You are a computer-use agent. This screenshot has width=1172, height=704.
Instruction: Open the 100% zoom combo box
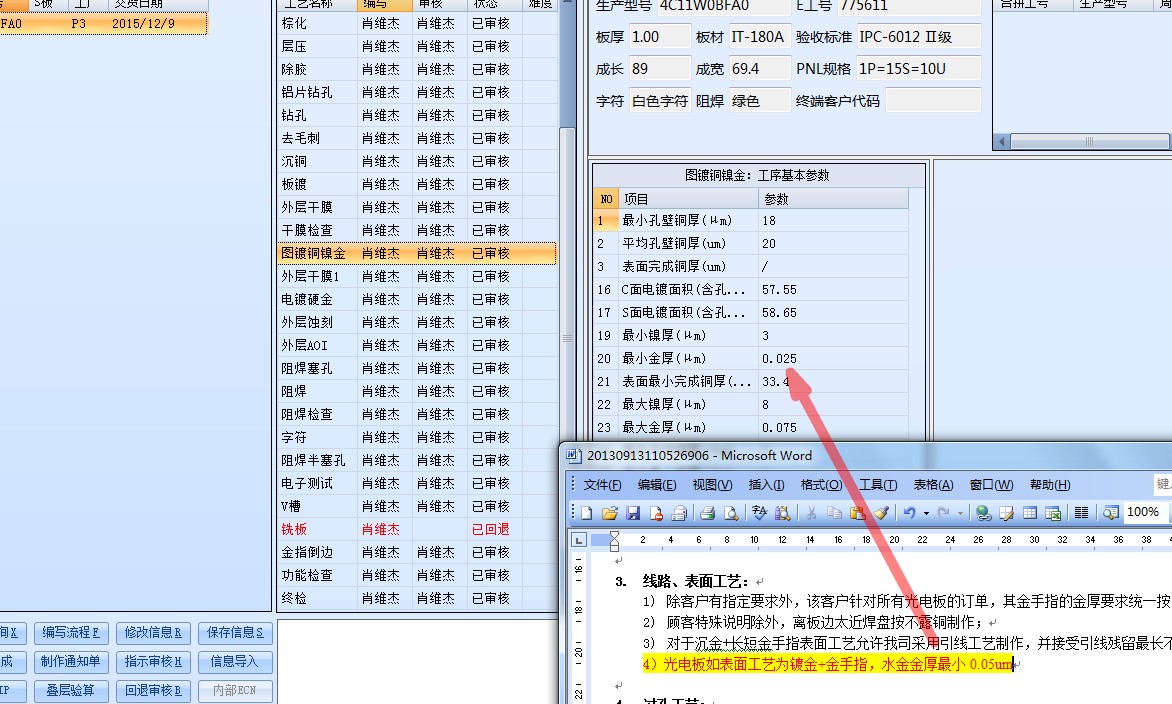pyautogui.click(x=1147, y=512)
